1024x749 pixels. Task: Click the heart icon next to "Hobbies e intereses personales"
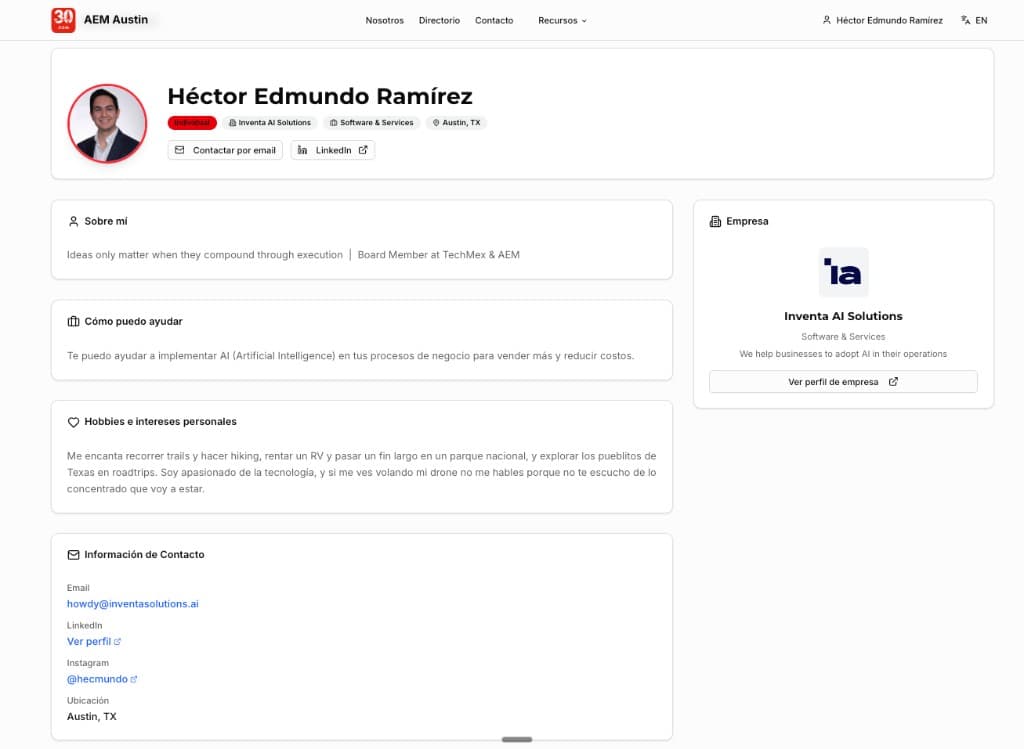[72, 421]
